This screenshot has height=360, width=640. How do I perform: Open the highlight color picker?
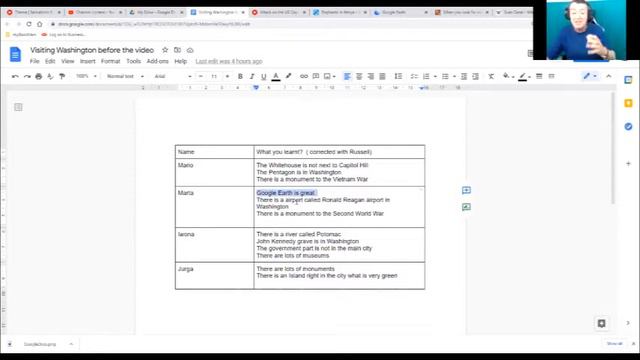288,76
